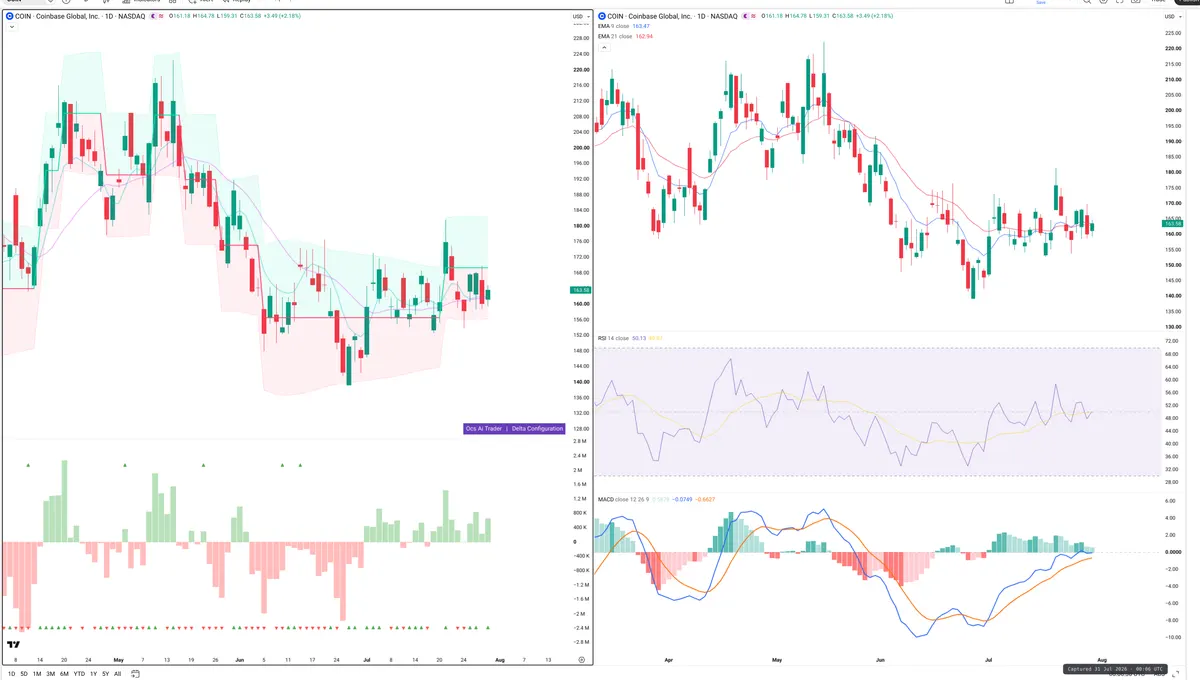Select the 3M date range
Image resolution: width=1200 pixels, height=680 pixels.
(50, 674)
